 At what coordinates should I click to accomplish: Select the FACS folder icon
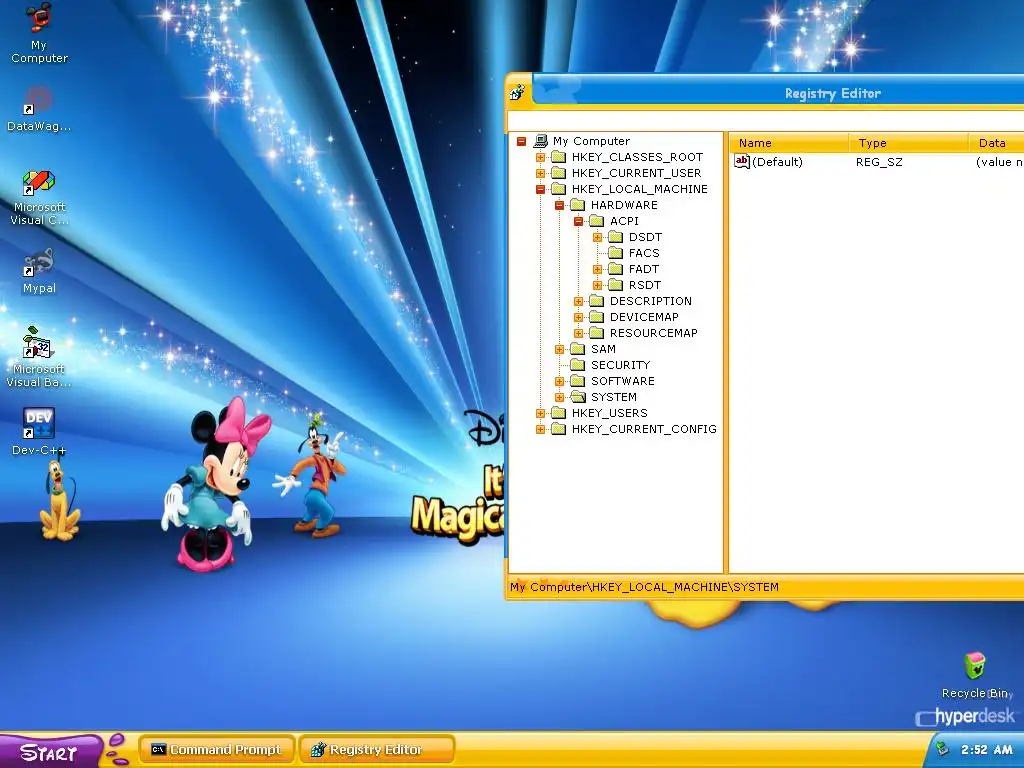tap(615, 253)
